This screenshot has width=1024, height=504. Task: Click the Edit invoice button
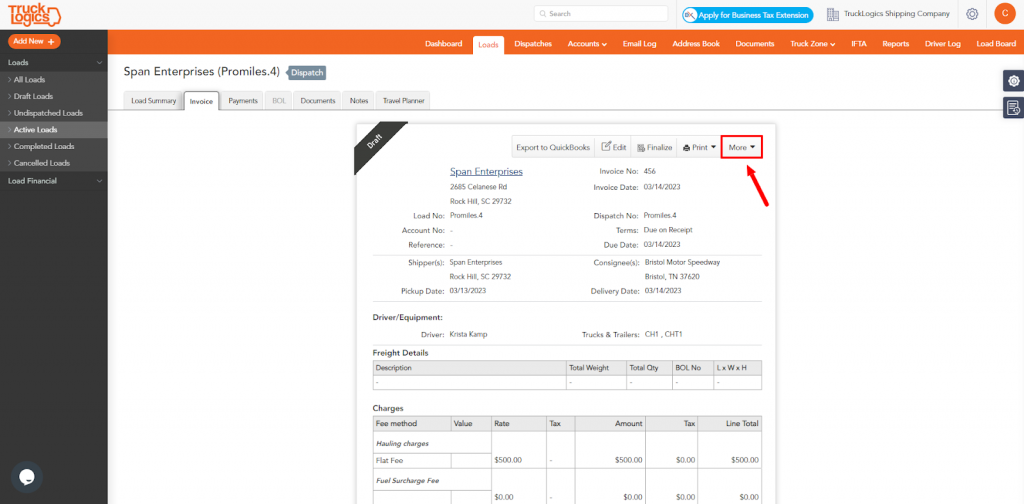click(614, 148)
